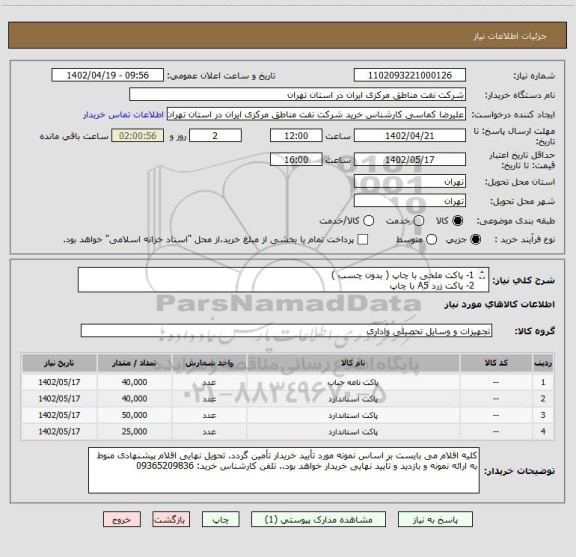Screen dimensions: 576x557
Task: Click the price validity date 1402/05/17
Action: (x=410, y=159)
